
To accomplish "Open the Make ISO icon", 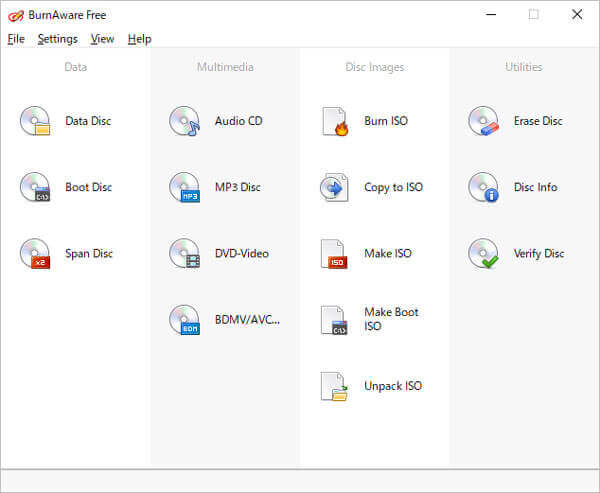I will [334, 254].
